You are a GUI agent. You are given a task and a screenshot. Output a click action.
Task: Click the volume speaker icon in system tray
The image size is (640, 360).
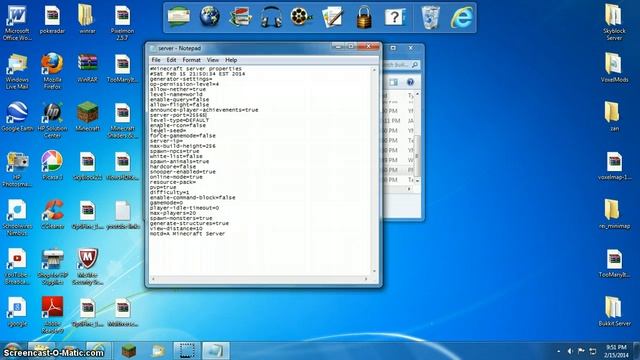[x=570, y=351]
